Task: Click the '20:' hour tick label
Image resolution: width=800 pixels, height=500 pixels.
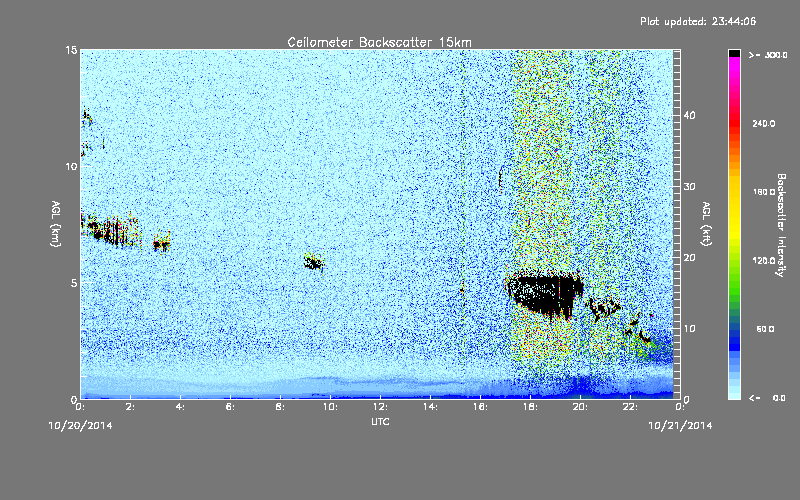Action: [580, 407]
